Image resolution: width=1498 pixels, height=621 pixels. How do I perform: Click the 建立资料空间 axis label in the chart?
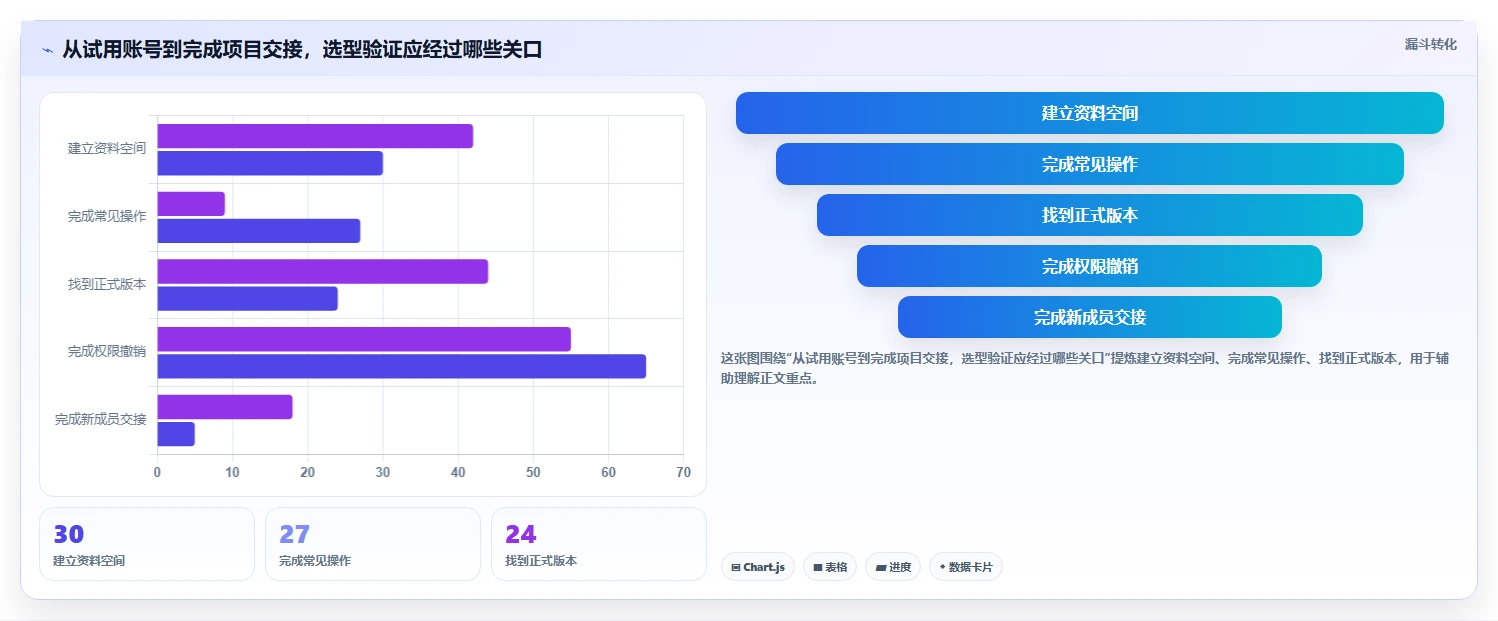coord(107,148)
